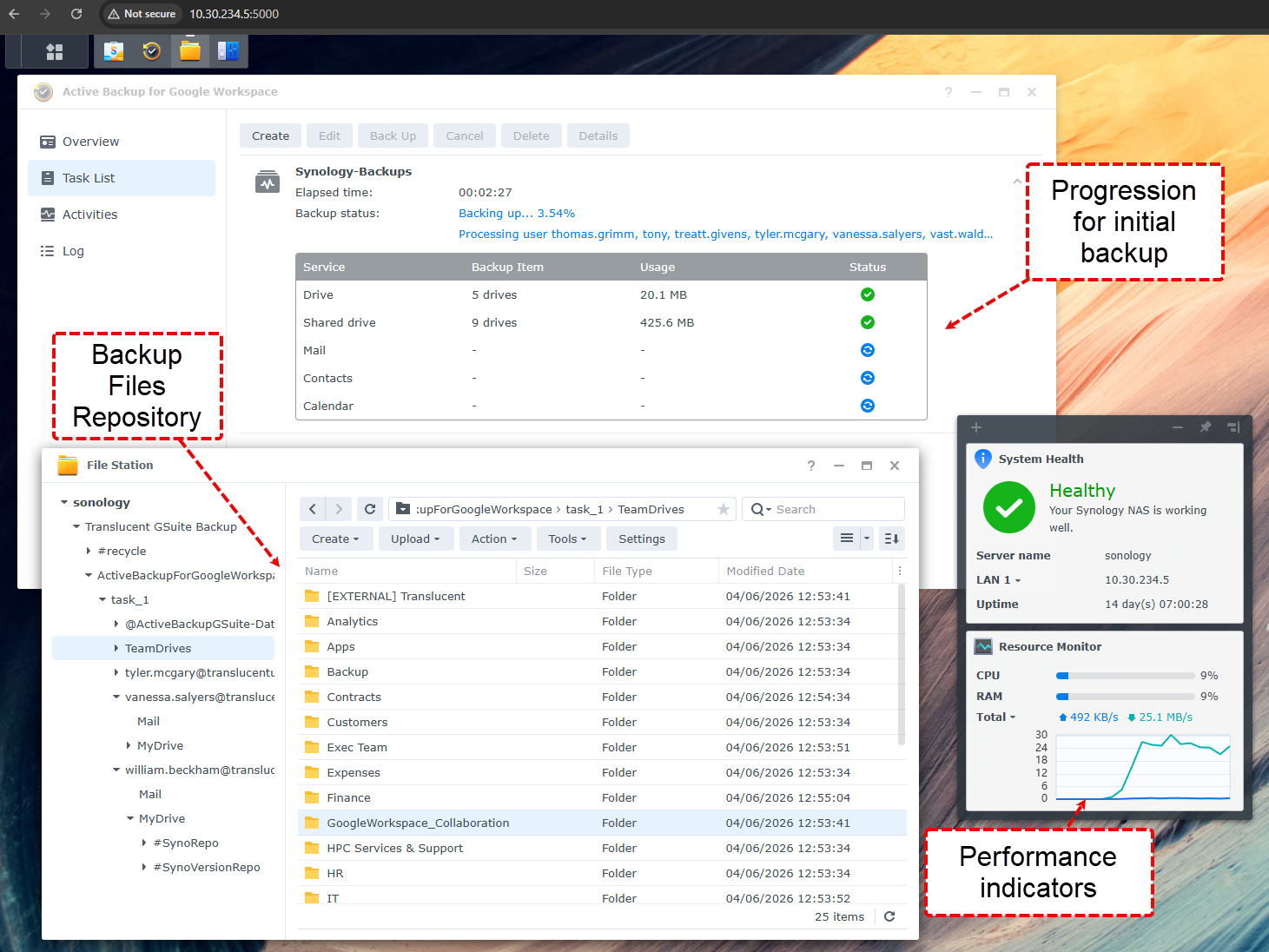Open the Active Backup for Google Workspace taskbar icon
Image resolution: width=1269 pixels, height=952 pixels.
point(152,51)
